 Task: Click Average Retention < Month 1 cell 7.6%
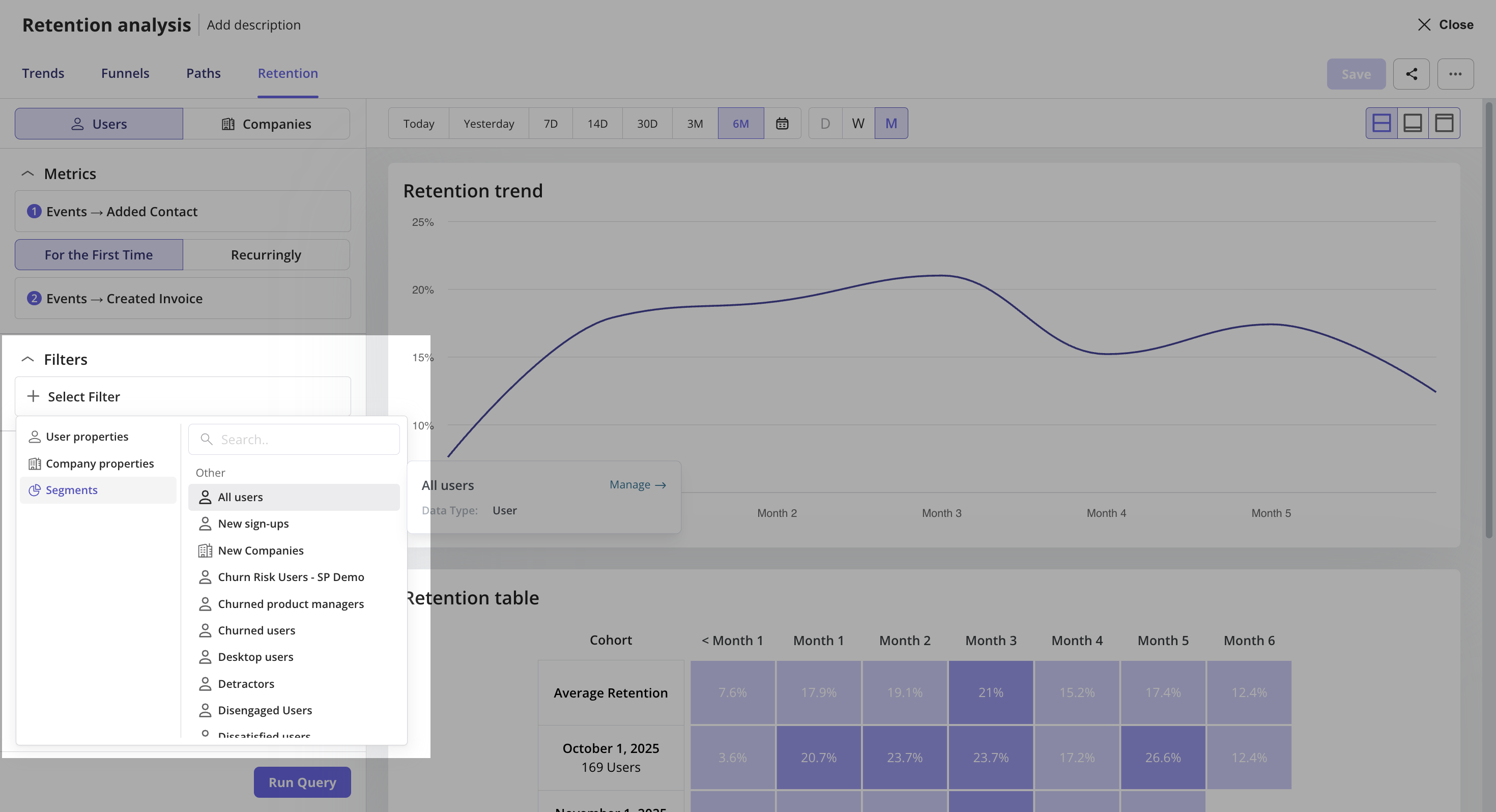point(733,692)
